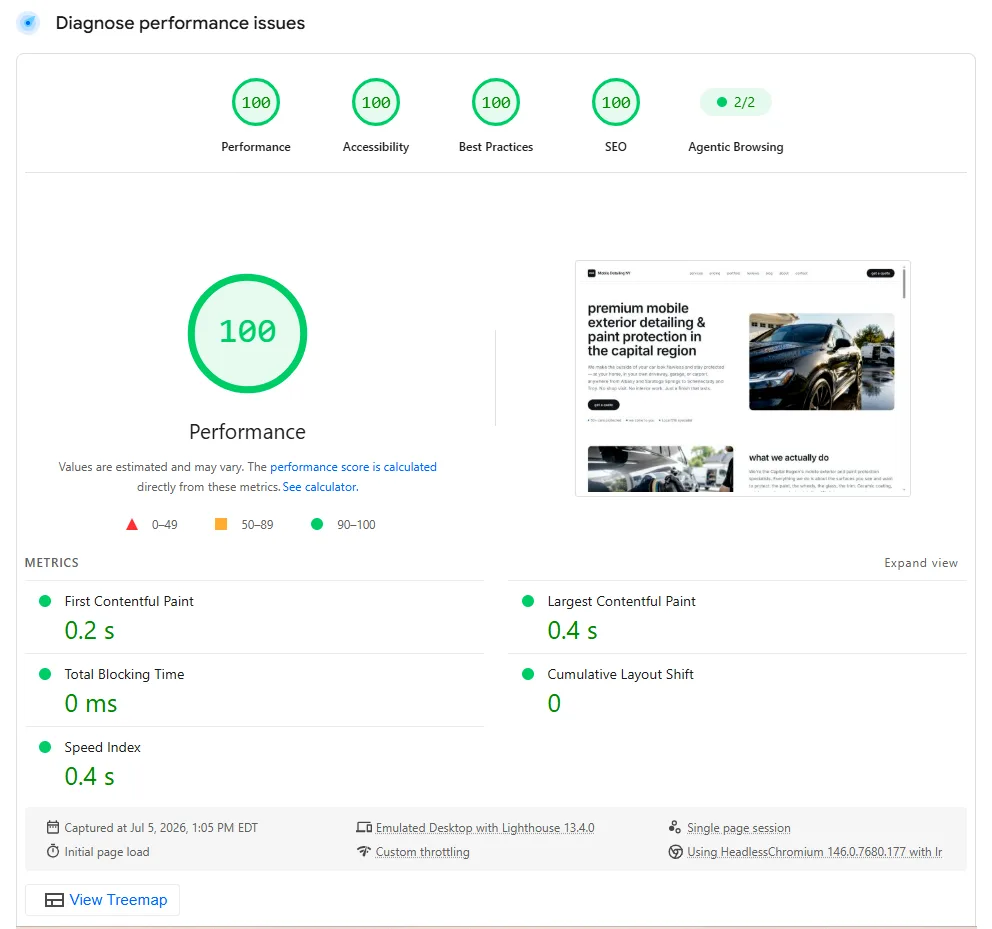
Task: Toggle Expand view for metrics
Action: pos(921,563)
